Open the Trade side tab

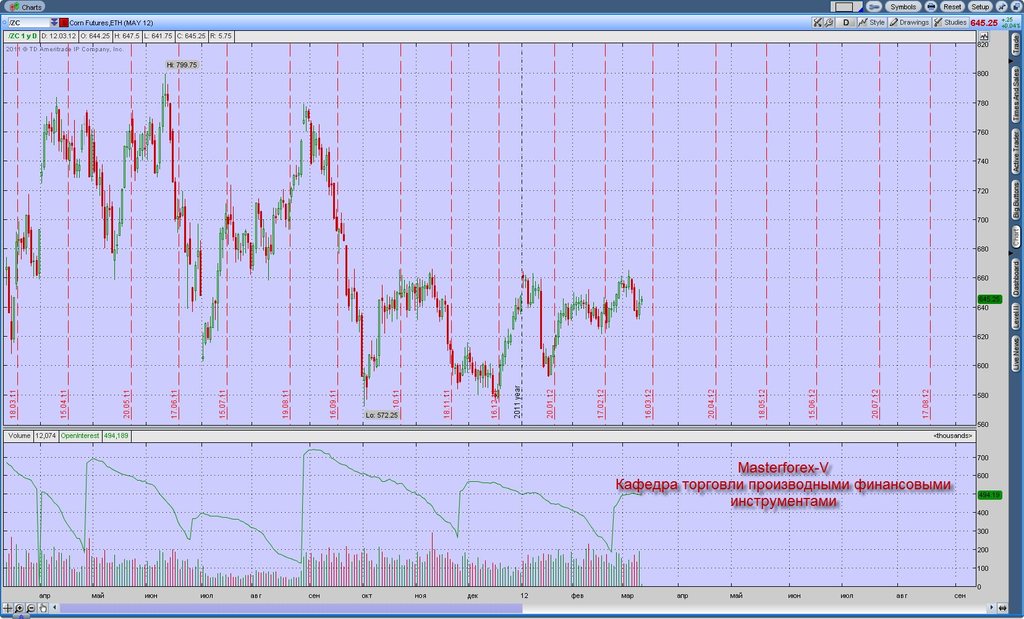tap(1016, 44)
